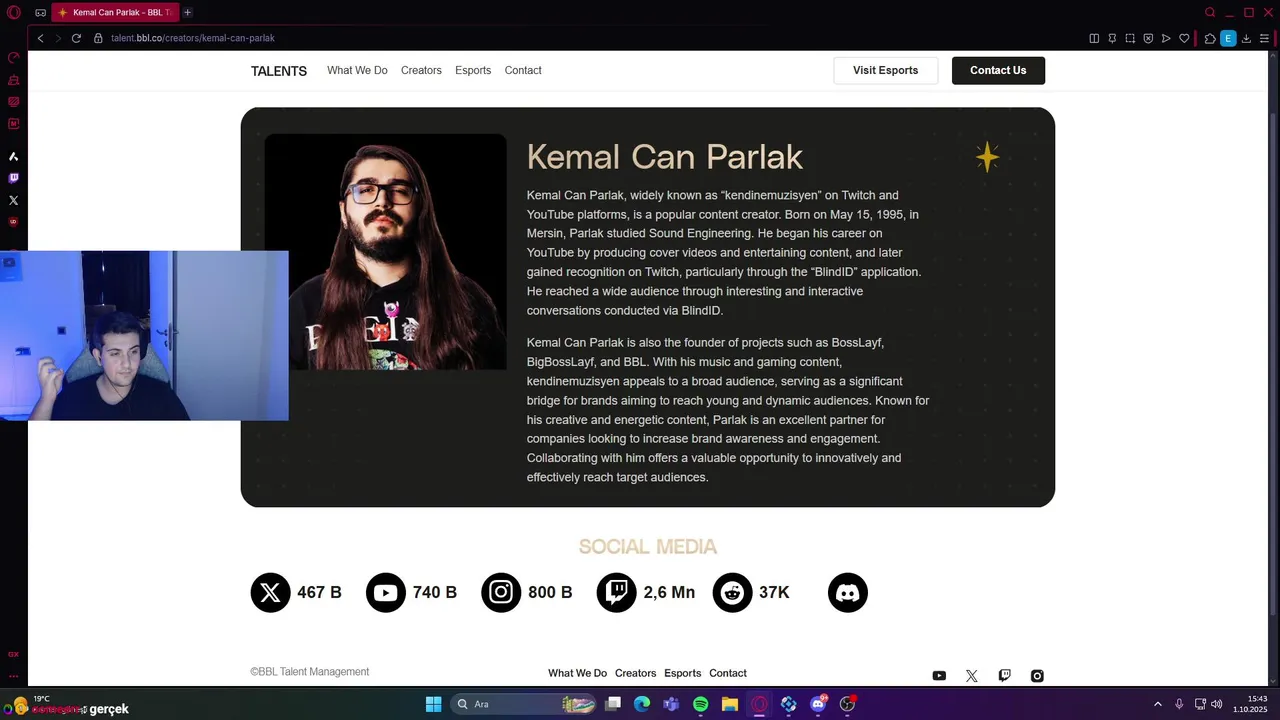Viewport: 1280px width, 720px height.
Task: Open Instagram social profile with 800 B
Action: click(x=527, y=593)
